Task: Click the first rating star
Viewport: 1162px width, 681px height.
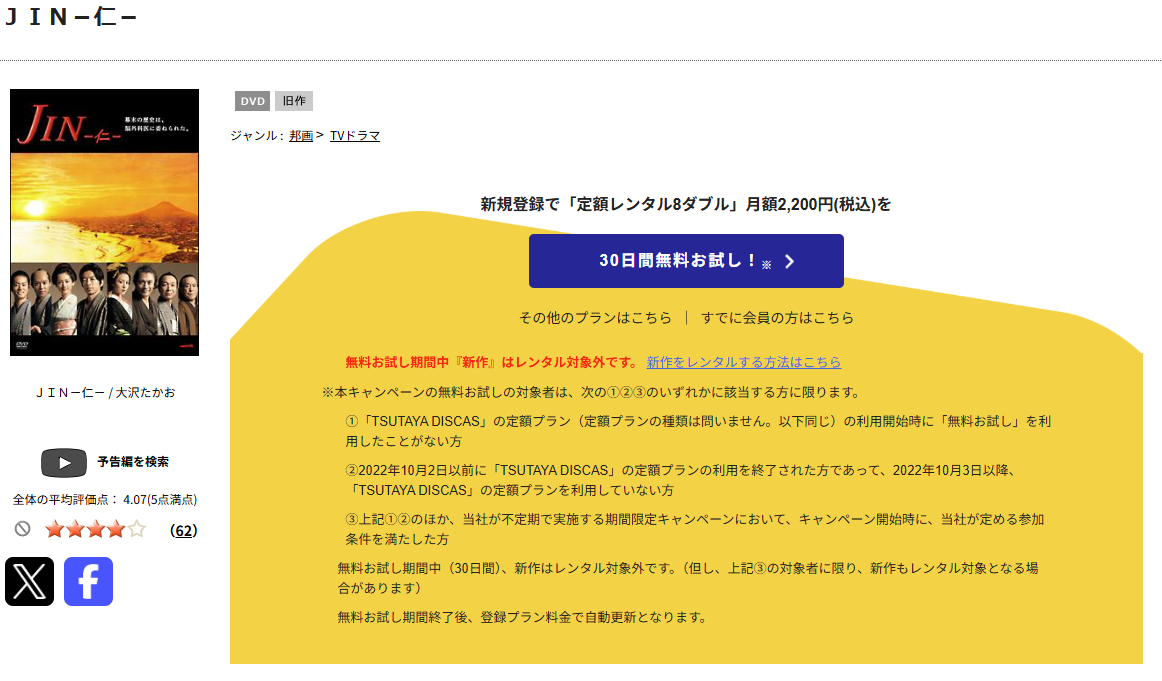Action: (x=54, y=529)
